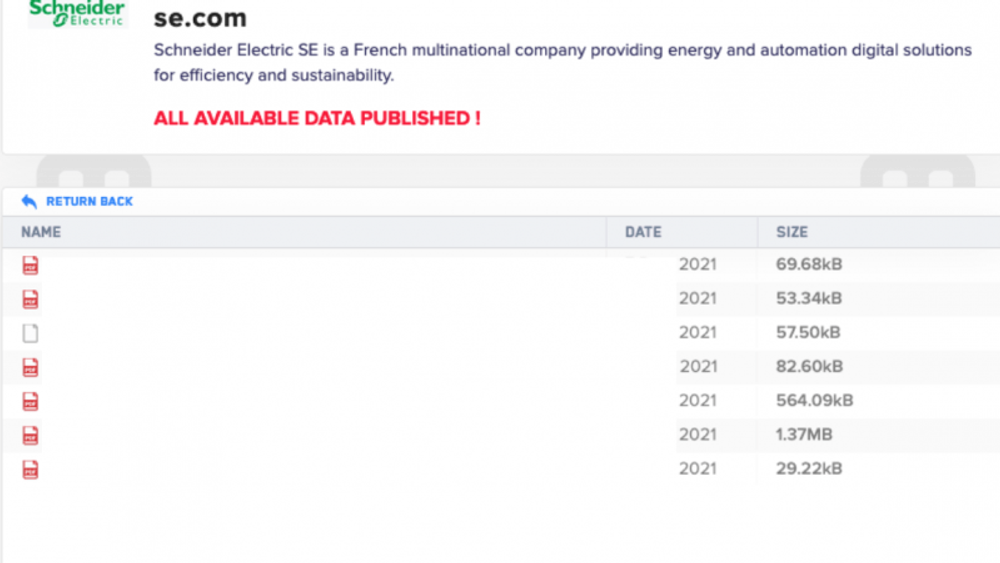Select the 1.37MB size cell
Image resolution: width=1000 pixels, height=563 pixels.
(804, 434)
